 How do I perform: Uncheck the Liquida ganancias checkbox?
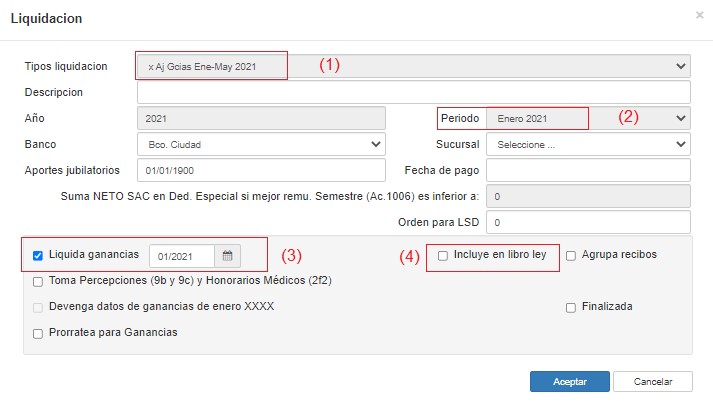tap(37, 256)
